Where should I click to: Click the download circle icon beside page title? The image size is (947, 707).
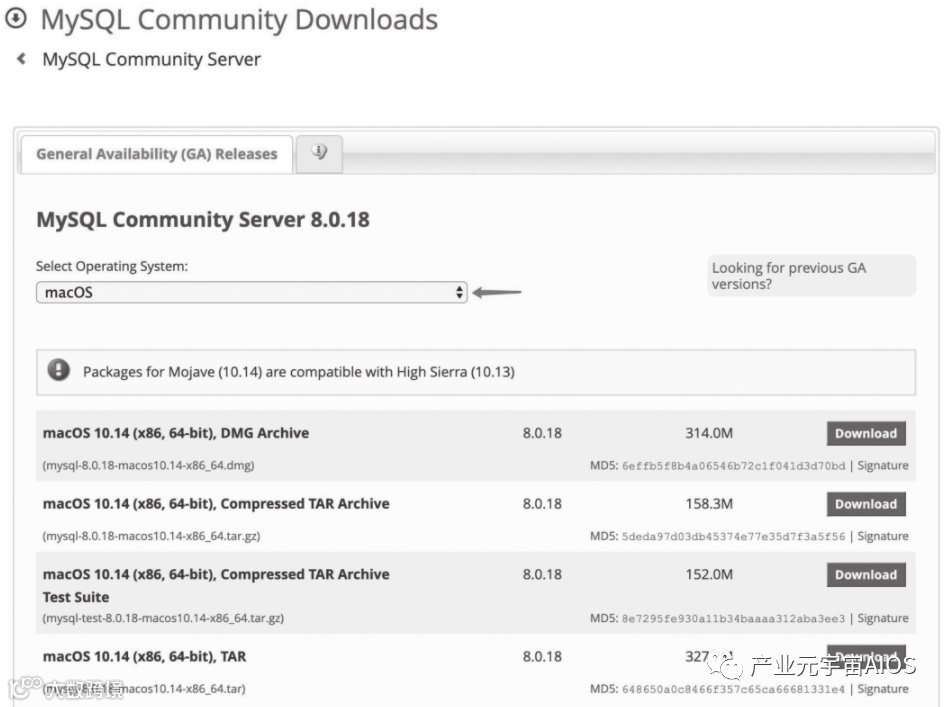click(x=16, y=18)
